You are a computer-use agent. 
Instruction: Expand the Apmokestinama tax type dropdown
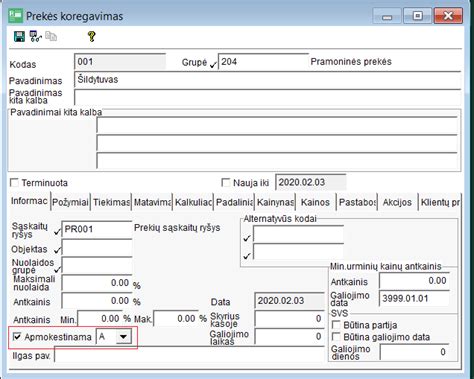[x=123, y=337]
